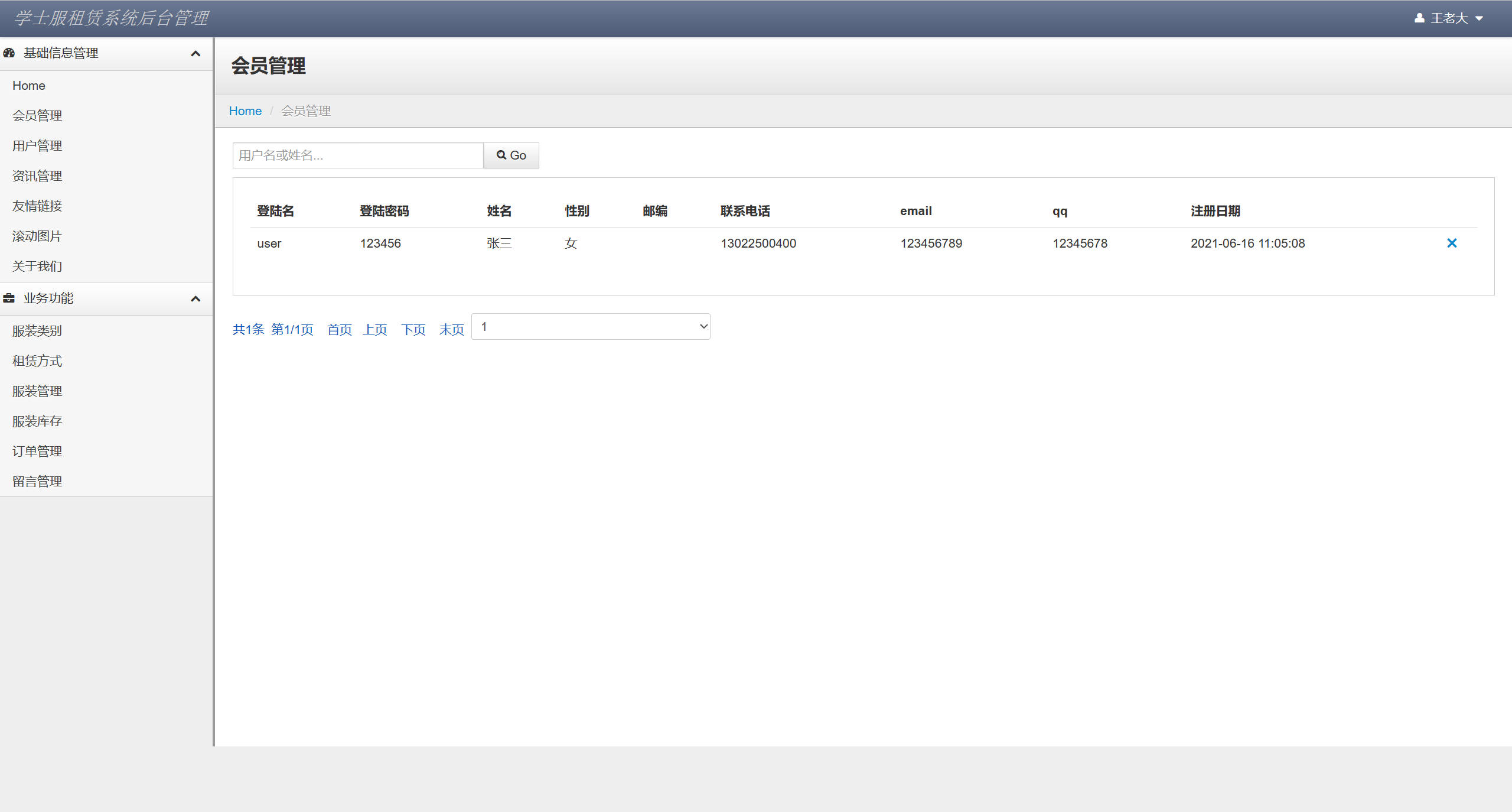Go to 首页 in the pagination bar
This screenshot has height=812, width=1512.
(x=339, y=330)
